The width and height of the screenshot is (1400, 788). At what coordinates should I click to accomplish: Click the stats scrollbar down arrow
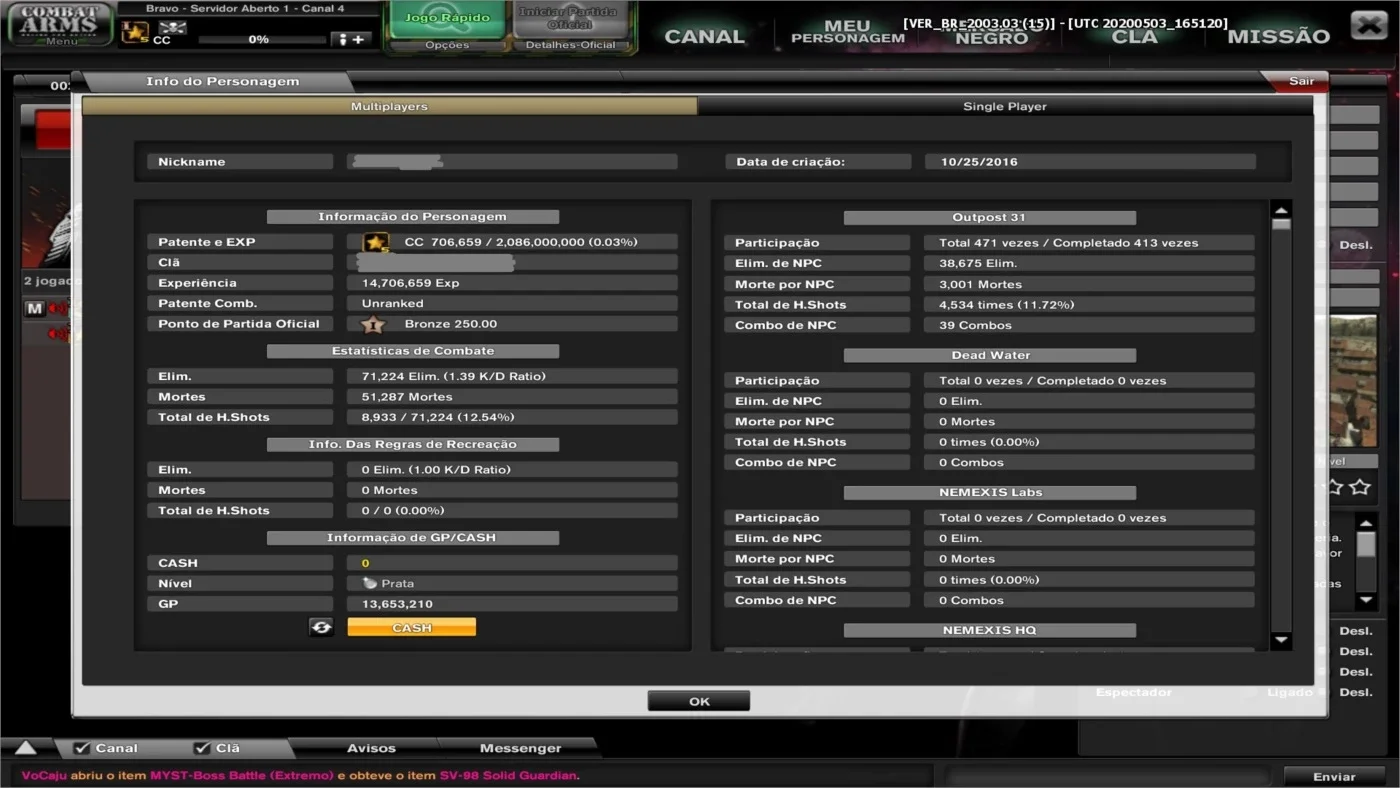[1281, 640]
